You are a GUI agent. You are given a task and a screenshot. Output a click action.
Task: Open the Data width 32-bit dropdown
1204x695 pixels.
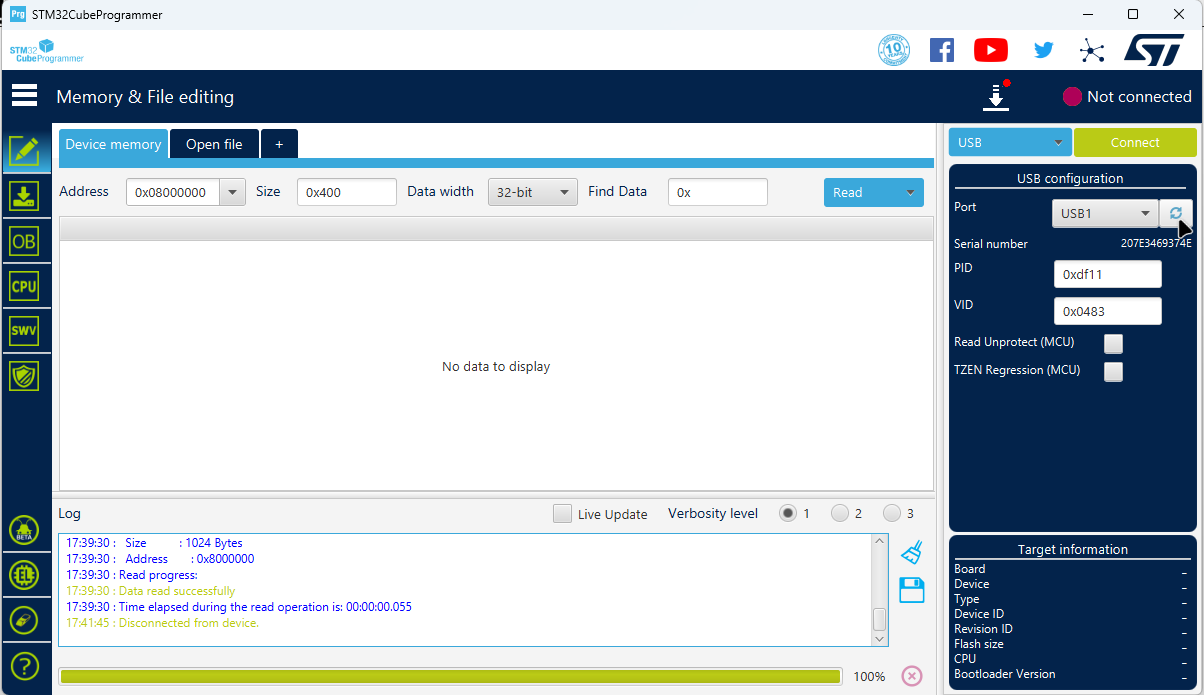(x=532, y=192)
